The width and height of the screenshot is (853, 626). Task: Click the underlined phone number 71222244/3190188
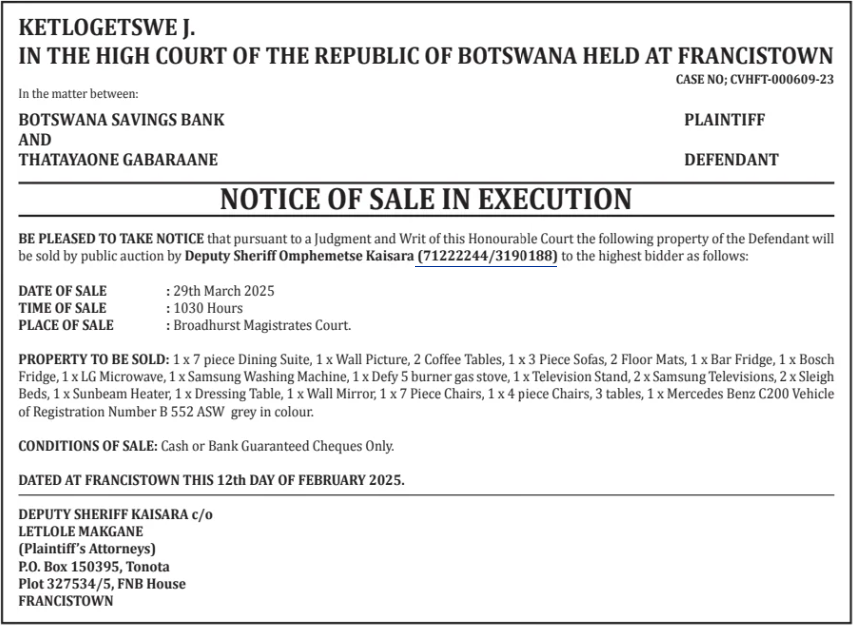pos(487,257)
